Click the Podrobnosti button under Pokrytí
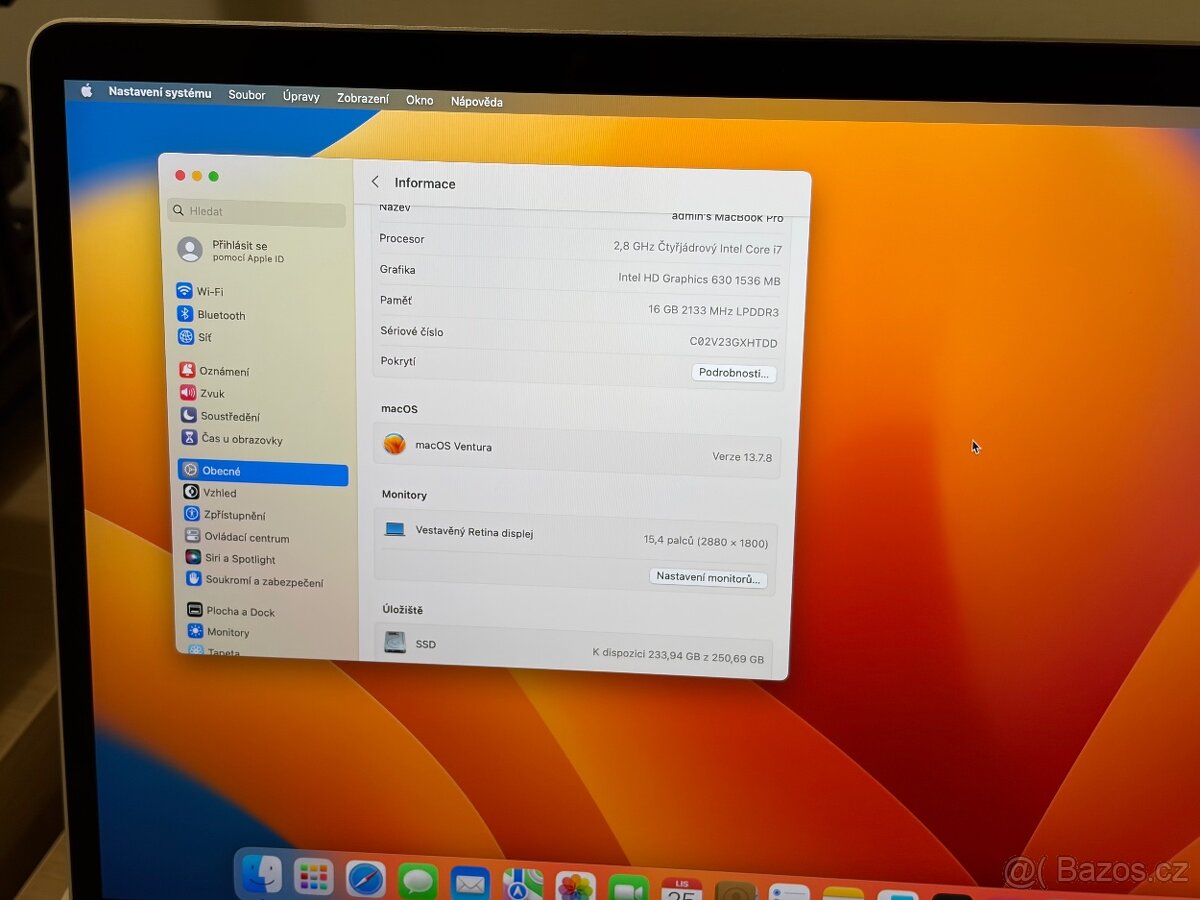1200x900 pixels. (x=734, y=373)
